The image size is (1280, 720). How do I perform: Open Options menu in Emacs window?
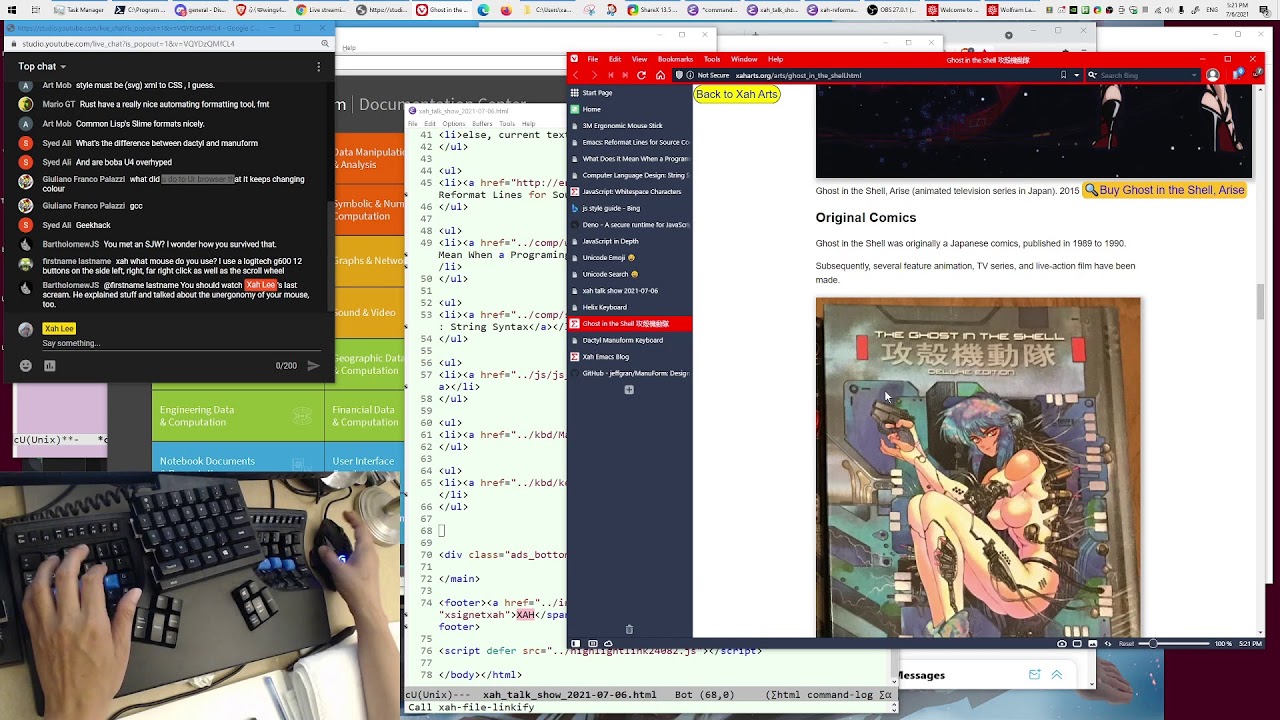click(453, 124)
